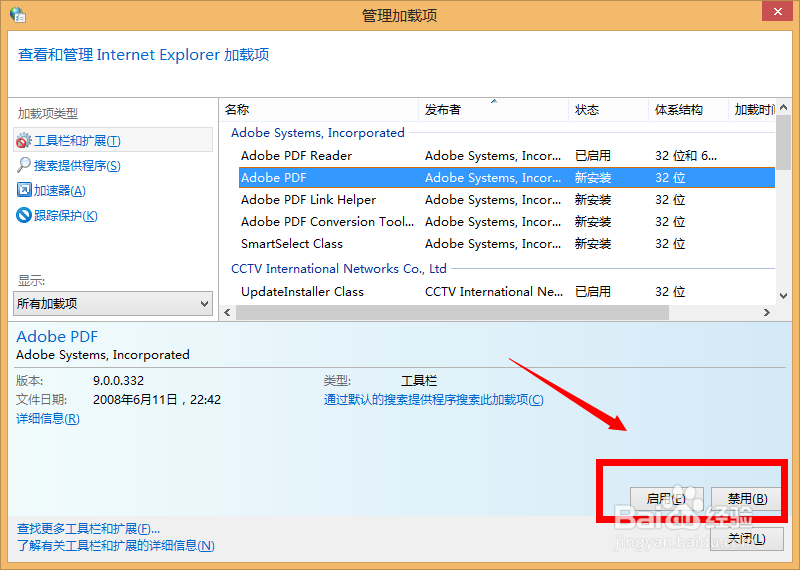
Task: Click the vertical scrollbar thumb
Action: 784,142
